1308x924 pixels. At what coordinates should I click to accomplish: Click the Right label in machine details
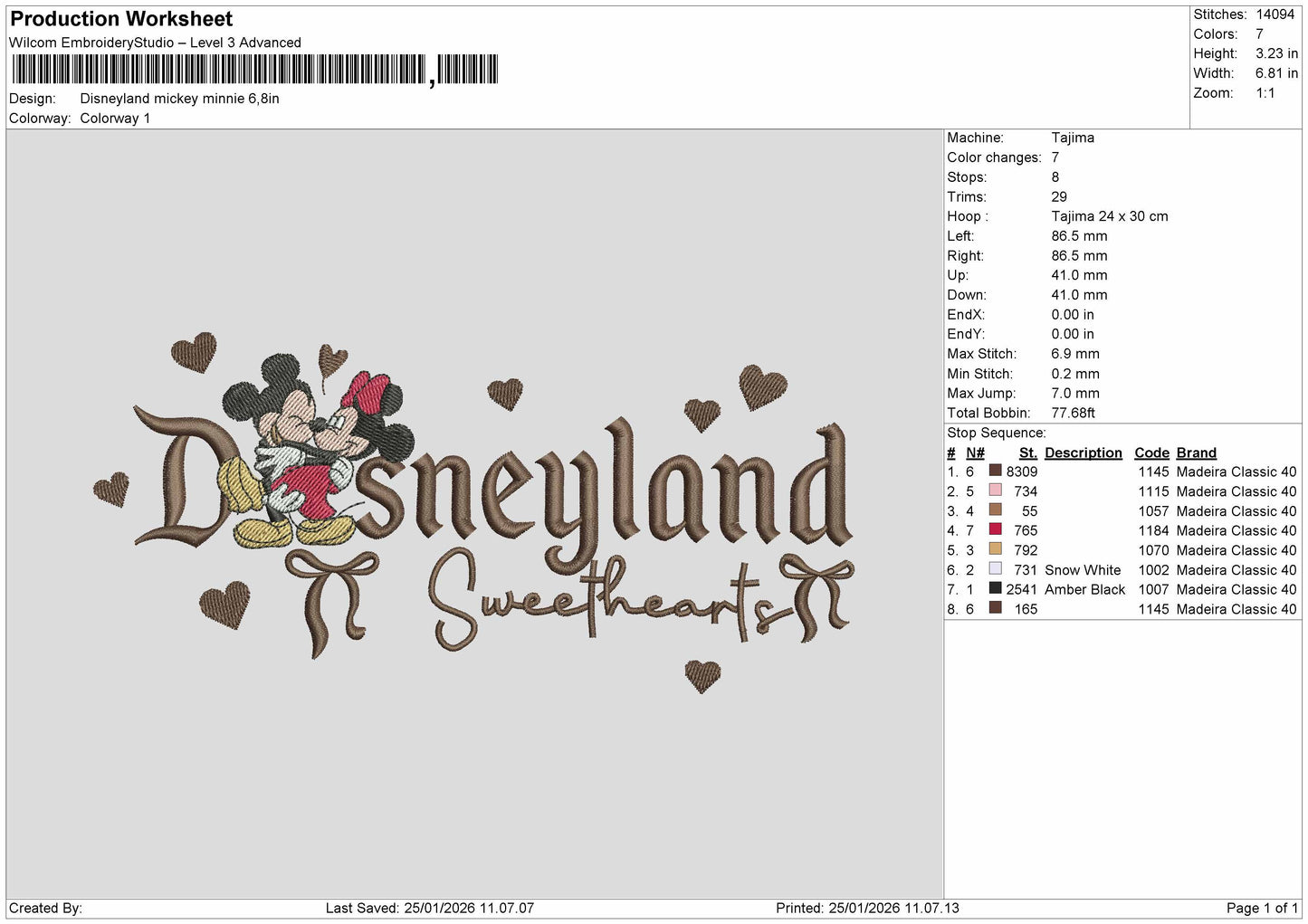(965, 256)
